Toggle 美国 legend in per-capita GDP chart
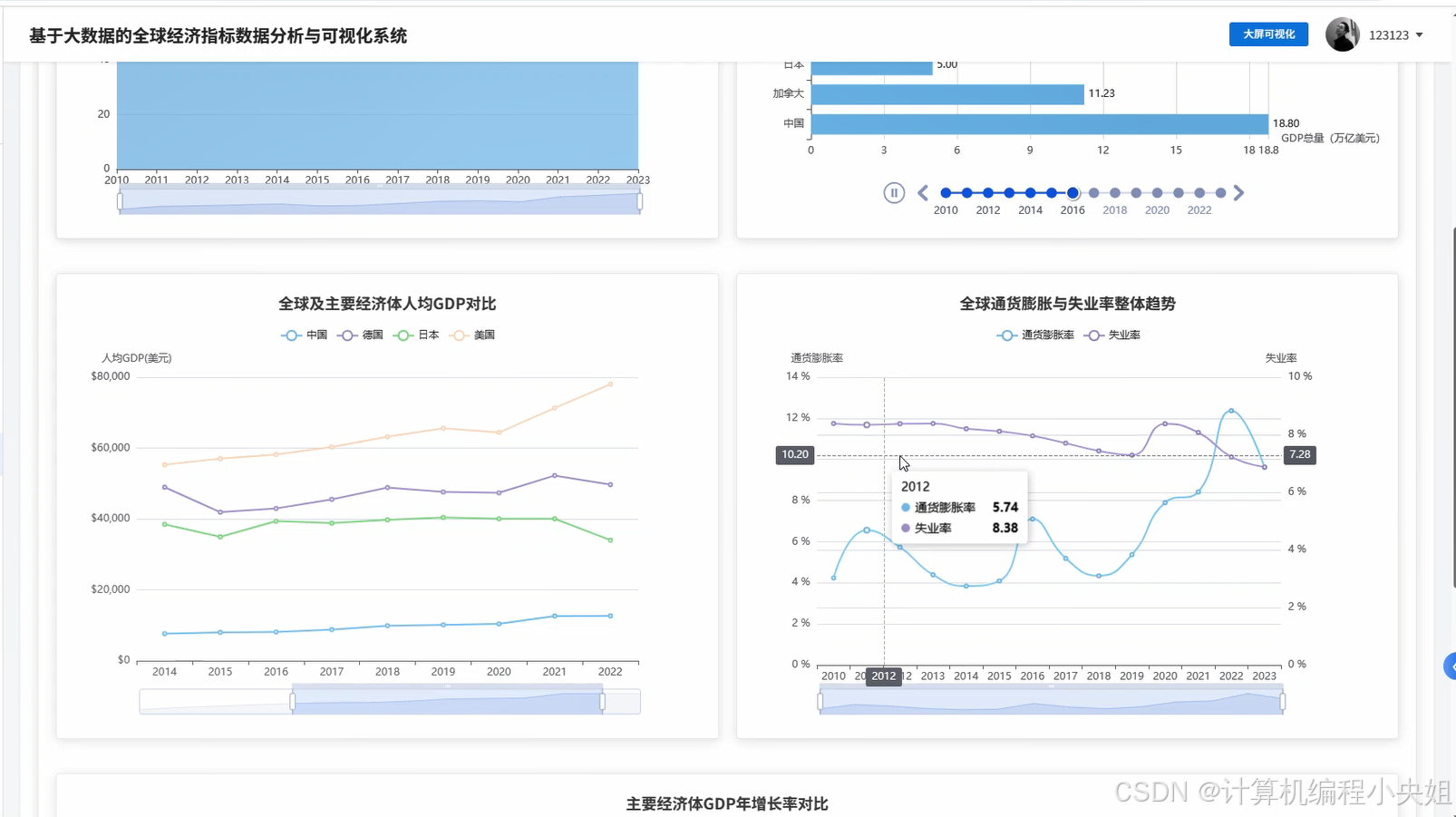 (x=472, y=335)
